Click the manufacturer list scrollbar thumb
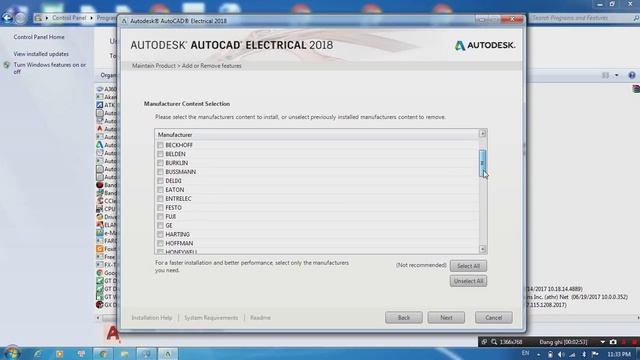The height and width of the screenshot is (360, 640). (x=482, y=163)
